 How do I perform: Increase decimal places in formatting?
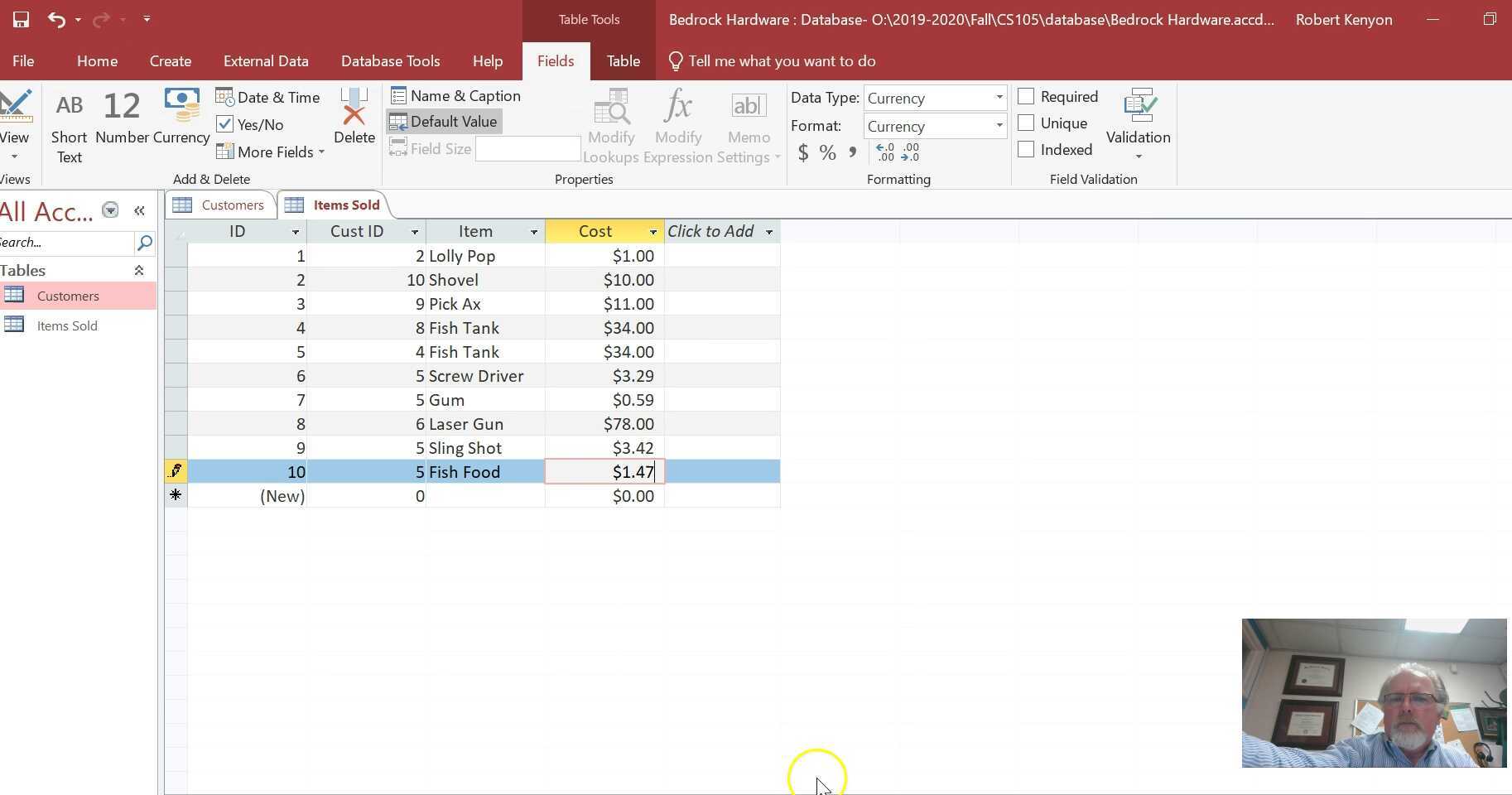pos(885,152)
